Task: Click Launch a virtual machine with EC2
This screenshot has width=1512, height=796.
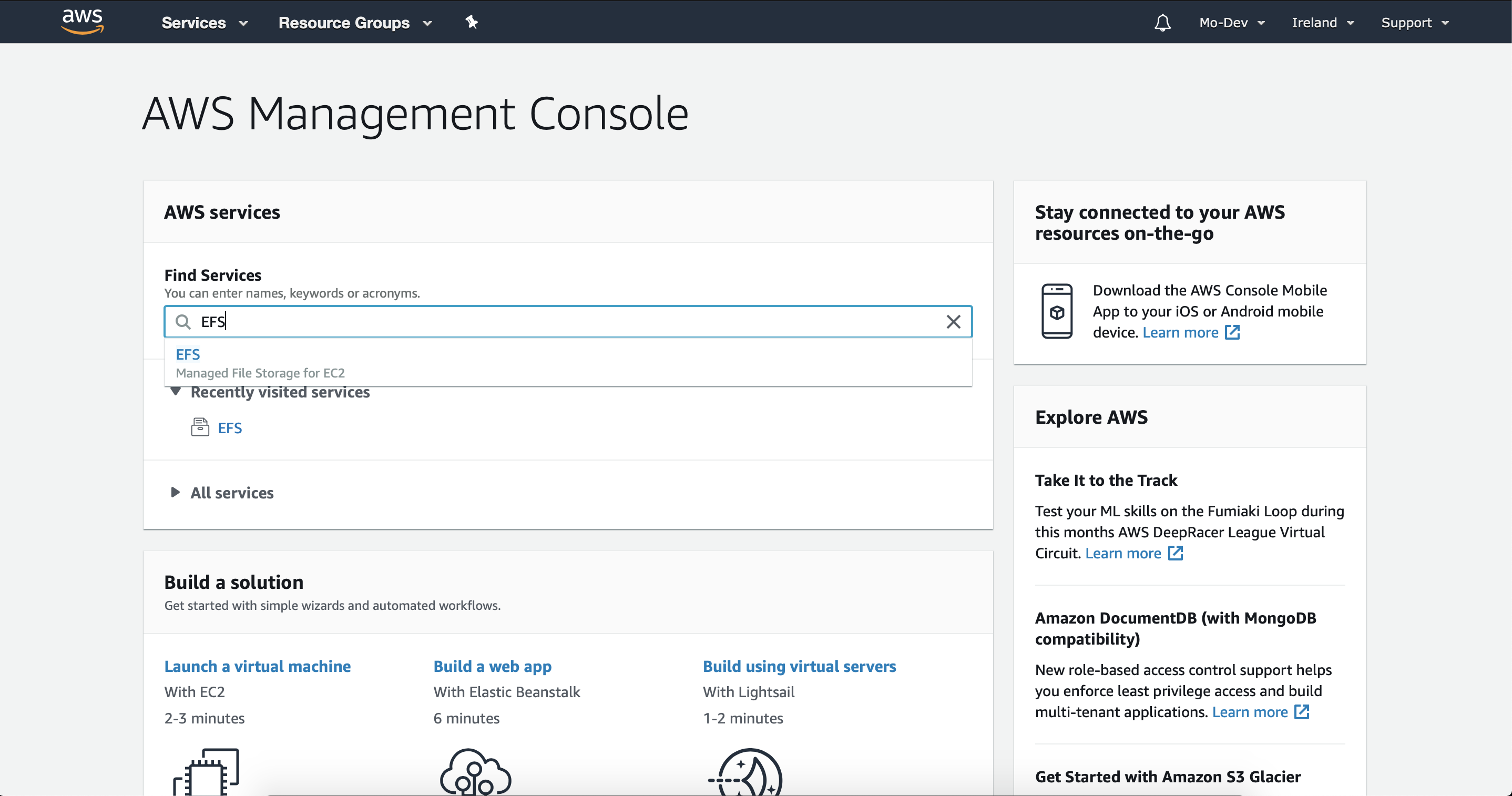Action: [258, 665]
